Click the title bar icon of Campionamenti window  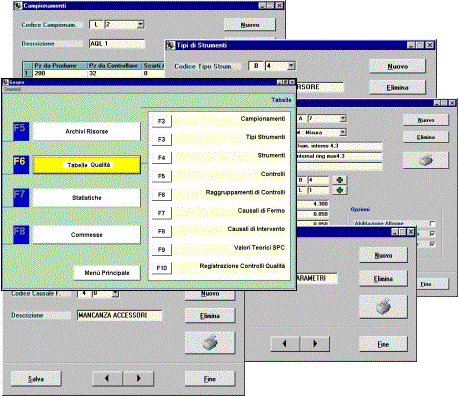(18, 6)
